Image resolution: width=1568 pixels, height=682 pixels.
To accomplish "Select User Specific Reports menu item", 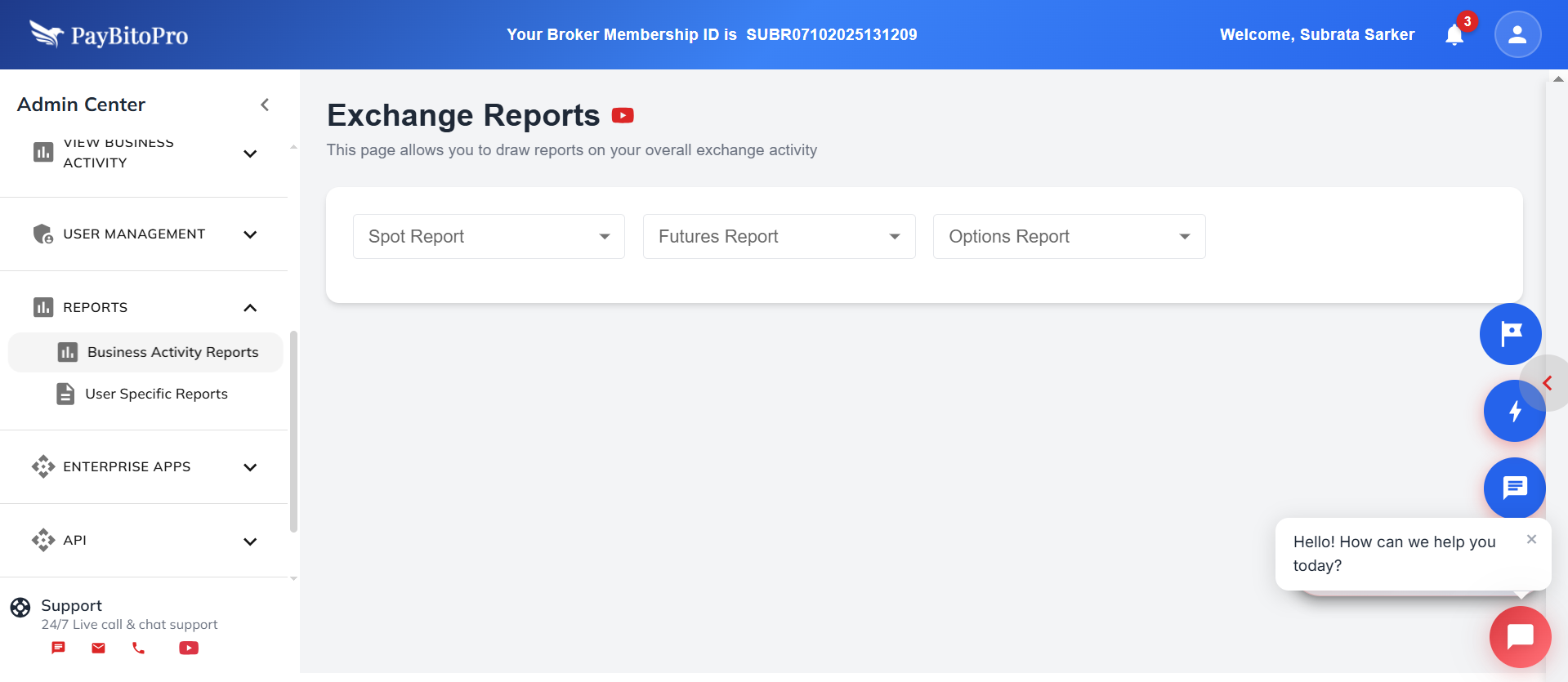I will [x=156, y=394].
